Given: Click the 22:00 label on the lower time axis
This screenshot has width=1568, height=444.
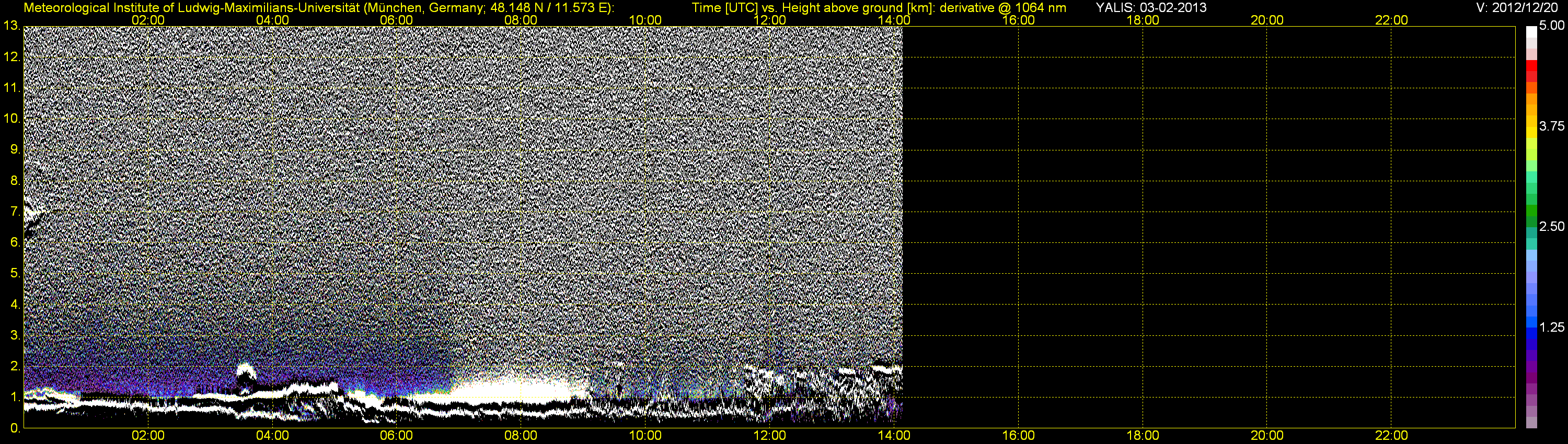Looking at the screenshot, I should pyautogui.click(x=1391, y=436).
